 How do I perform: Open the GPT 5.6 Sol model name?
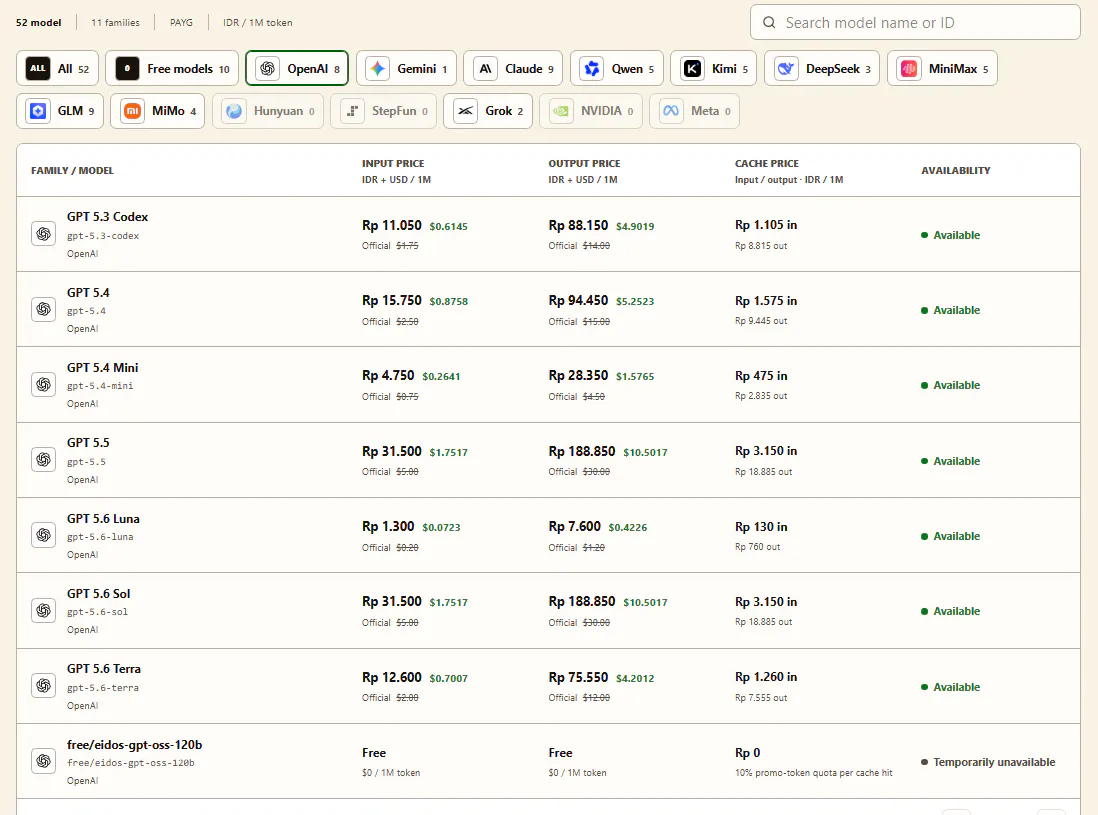click(99, 594)
